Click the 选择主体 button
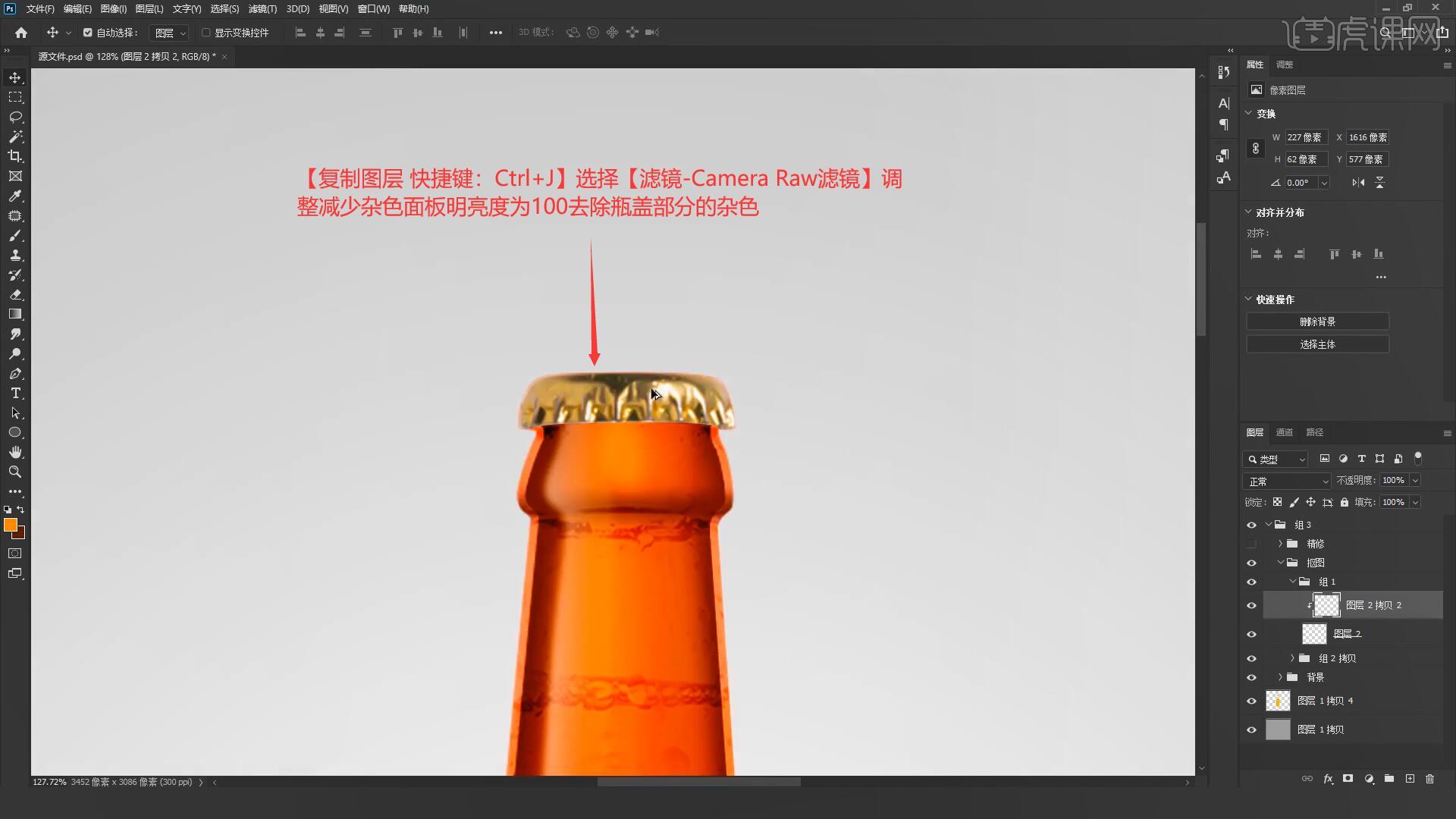This screenshot has width=1456, height=819. [1317, 344]
